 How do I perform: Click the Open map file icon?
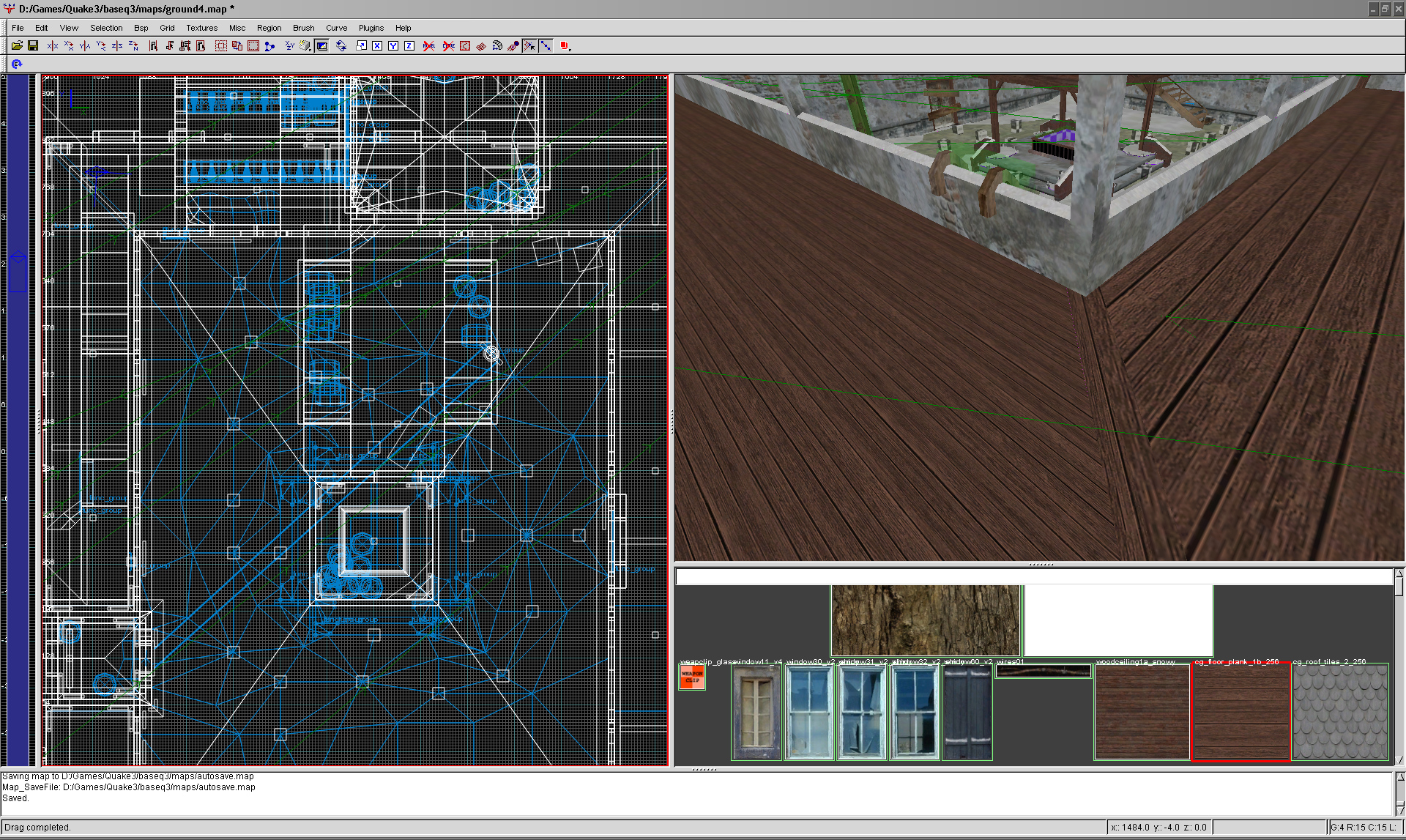[17, 45]
